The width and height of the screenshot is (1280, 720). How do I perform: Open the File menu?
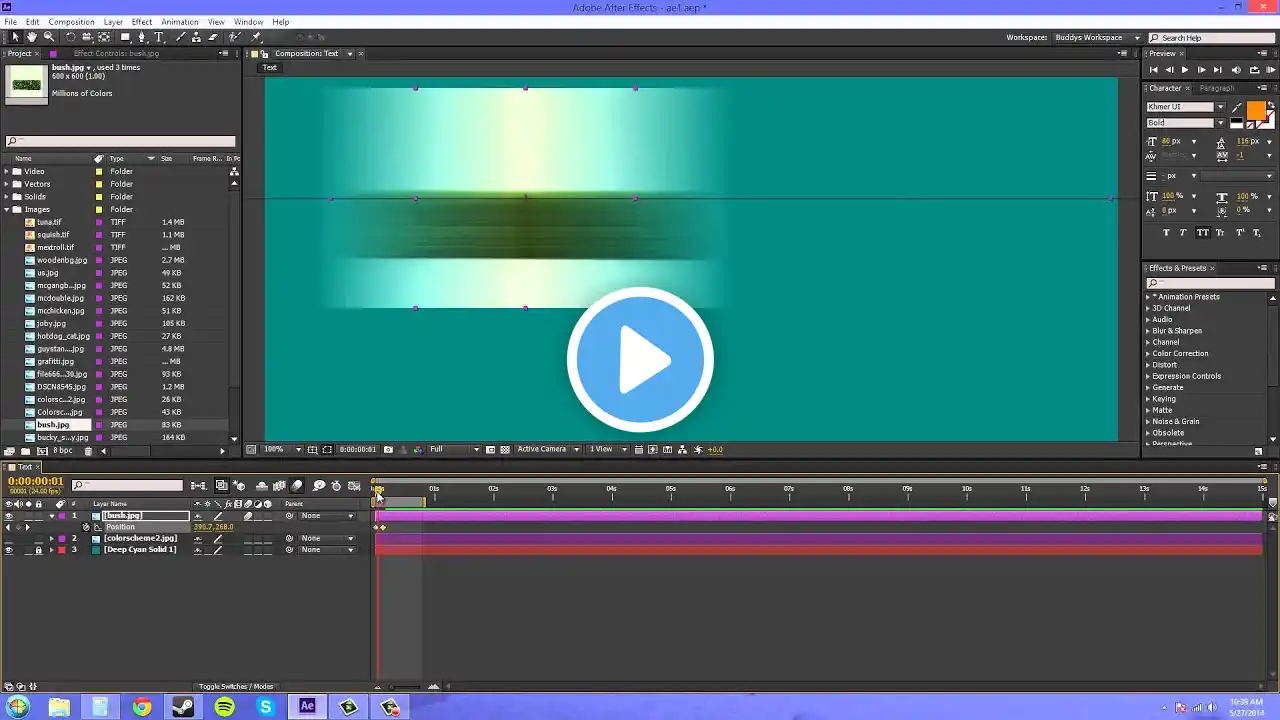coord(11,22)
